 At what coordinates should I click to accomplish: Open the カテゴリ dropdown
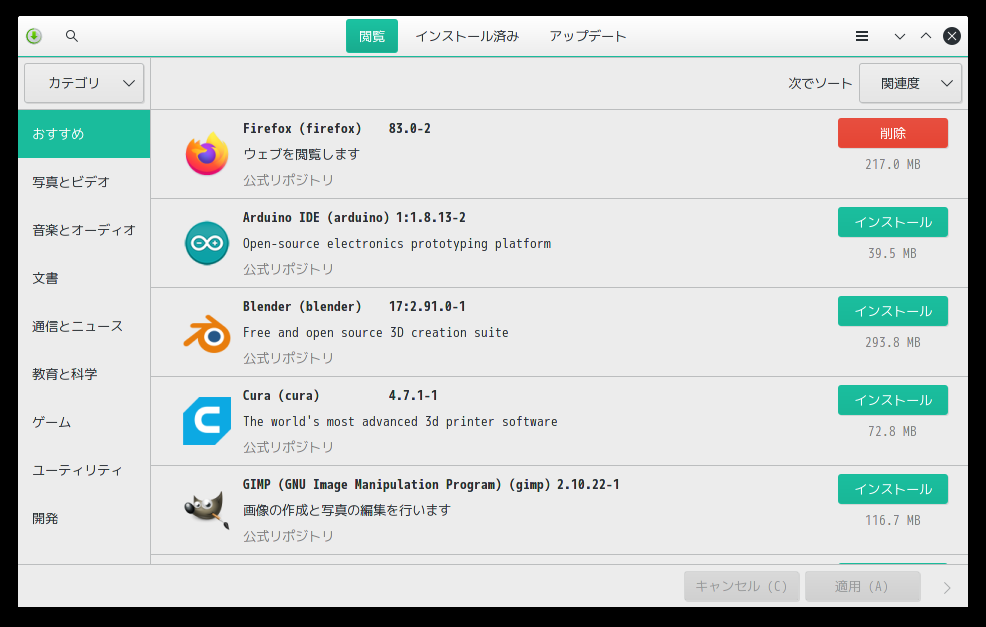pyautogui.click(x=84, y=83)
